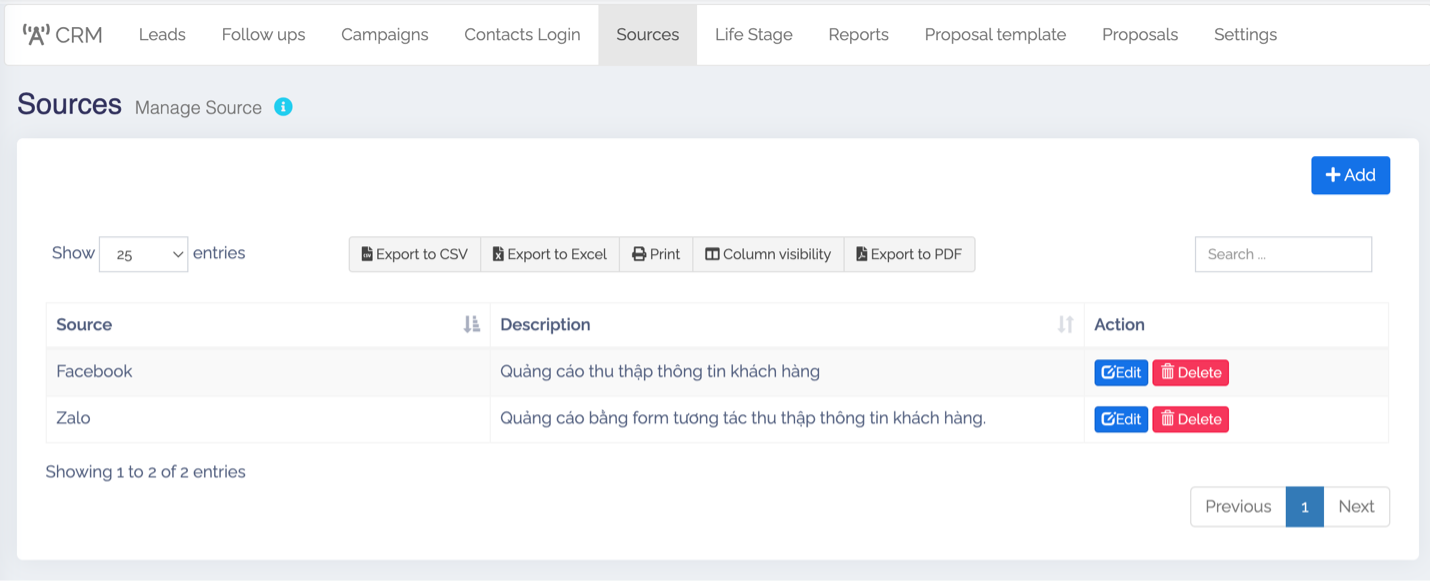Open the Show entries dropdown
The image size is (1430, 583).
coord(143,254)
